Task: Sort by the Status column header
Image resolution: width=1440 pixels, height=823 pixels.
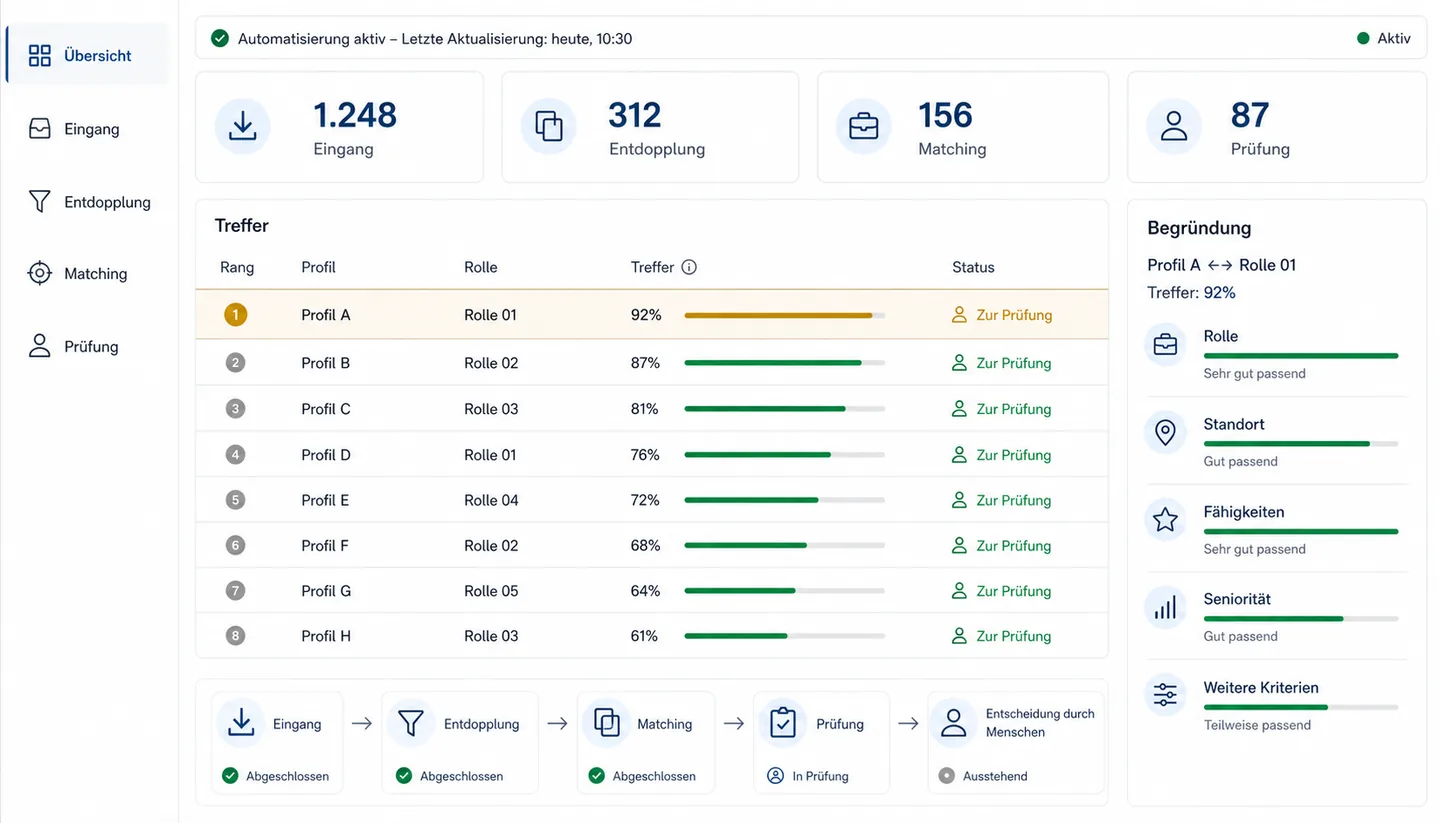Action: pyautogui.click(x=973, y=267)
